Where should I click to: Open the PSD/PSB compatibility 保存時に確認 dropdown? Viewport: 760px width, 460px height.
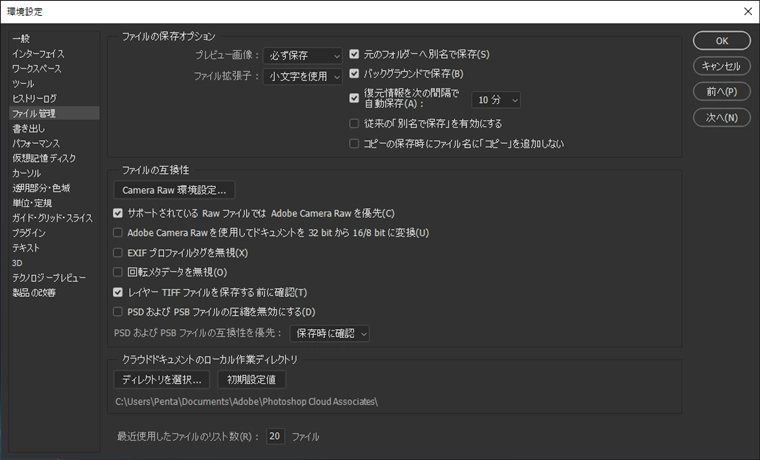coord(330,333)
